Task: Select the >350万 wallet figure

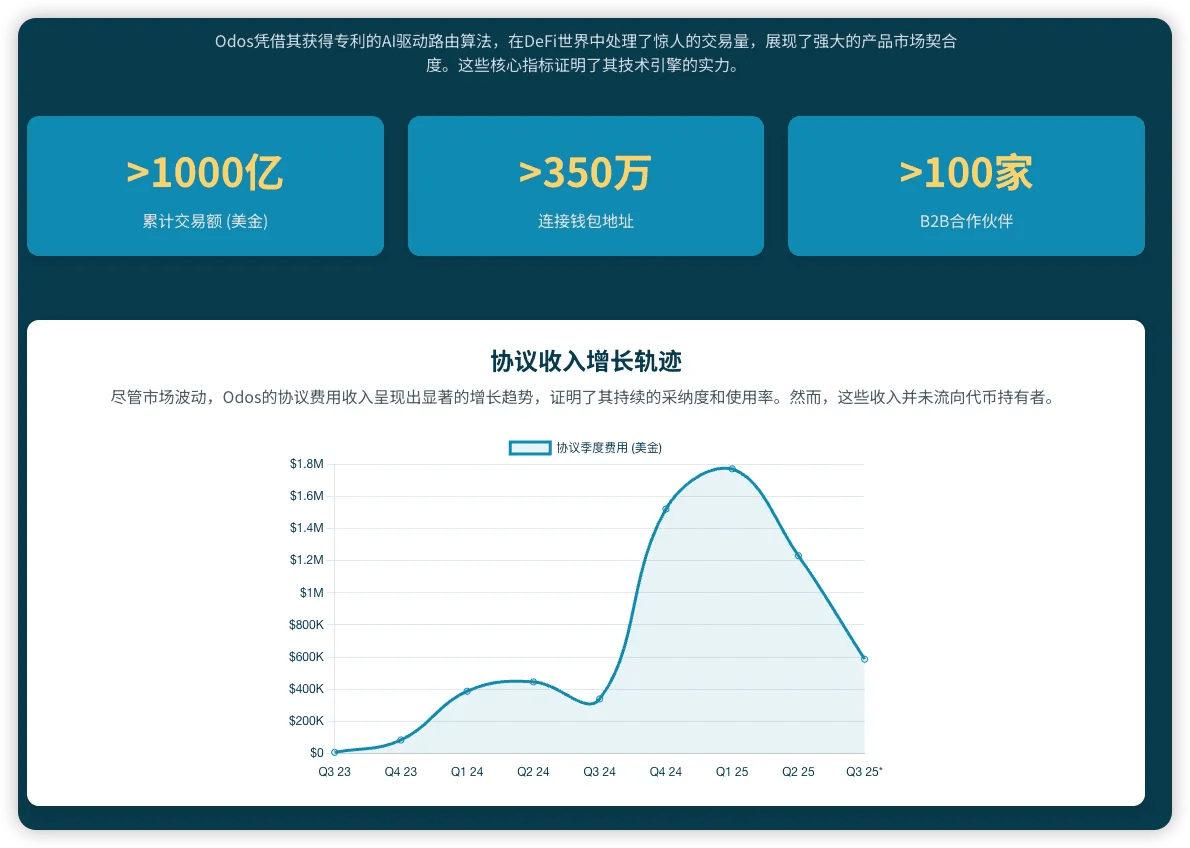Action: tap(585, 173)
